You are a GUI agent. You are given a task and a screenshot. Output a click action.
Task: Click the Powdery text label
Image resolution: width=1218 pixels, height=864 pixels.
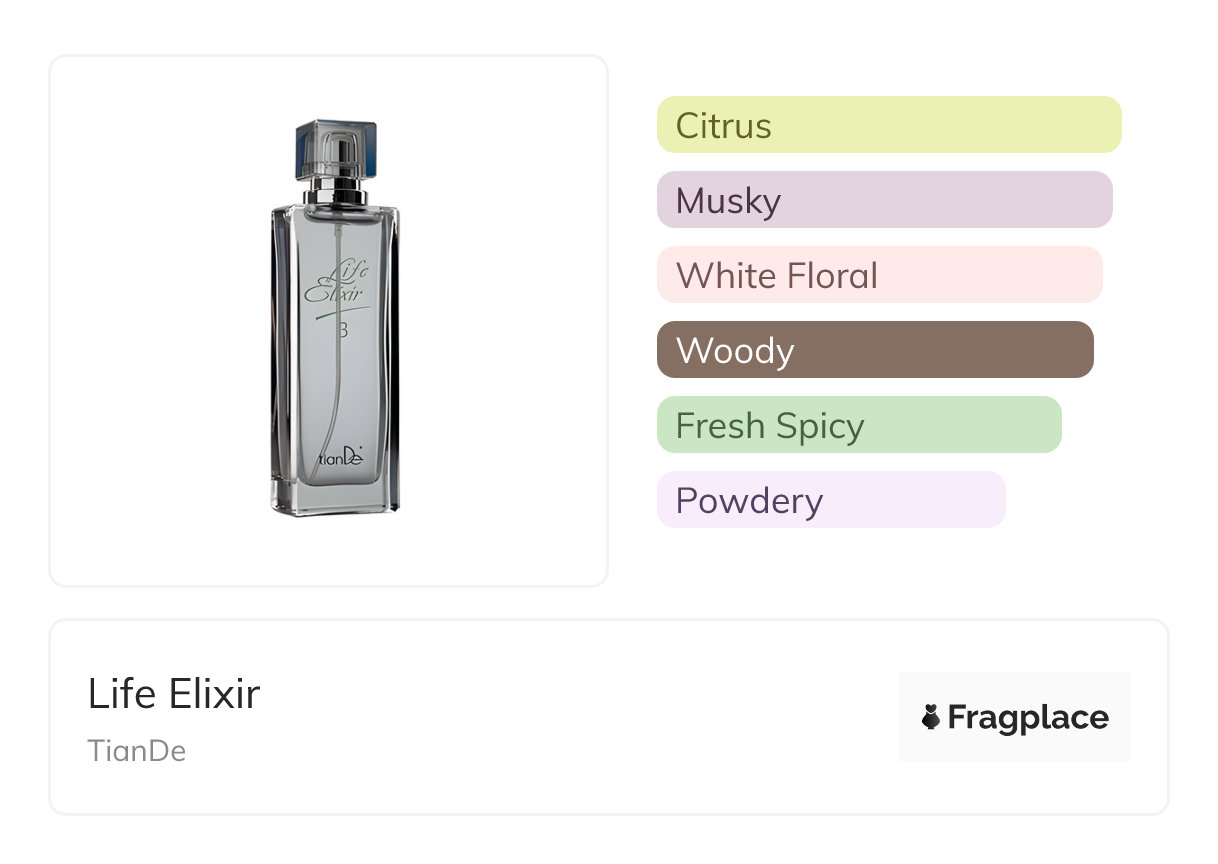point(749,501)
